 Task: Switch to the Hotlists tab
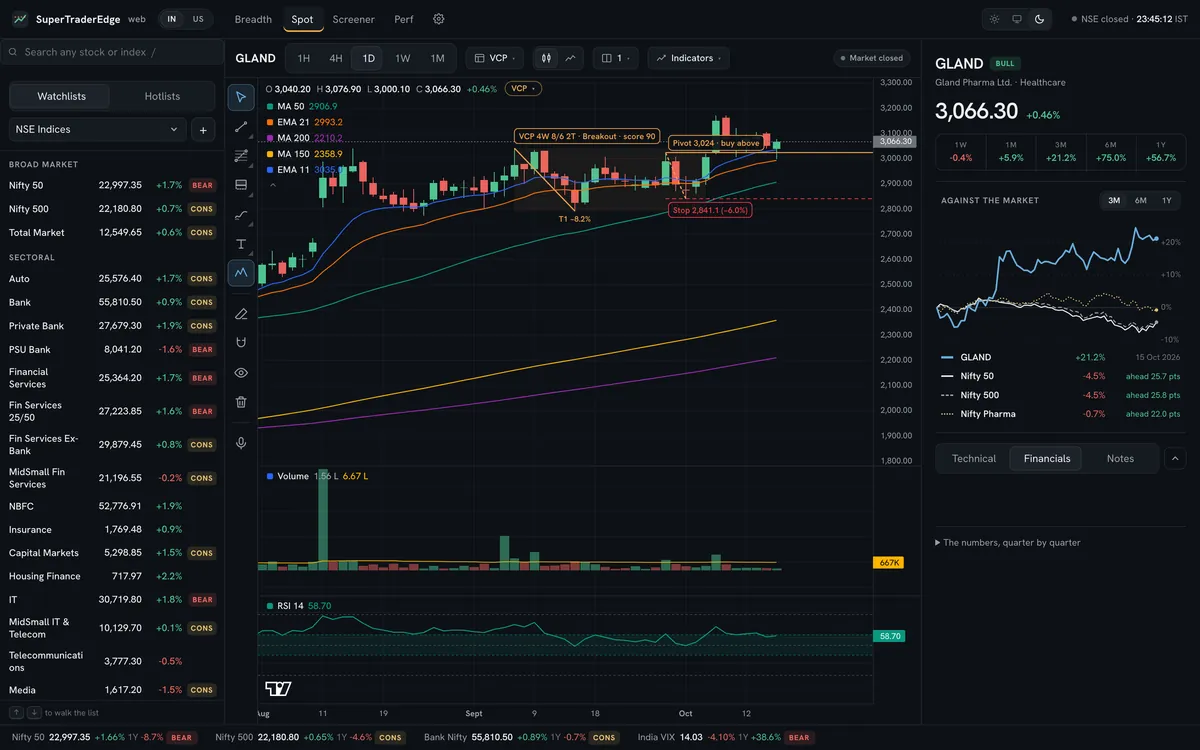coord(162,96)
